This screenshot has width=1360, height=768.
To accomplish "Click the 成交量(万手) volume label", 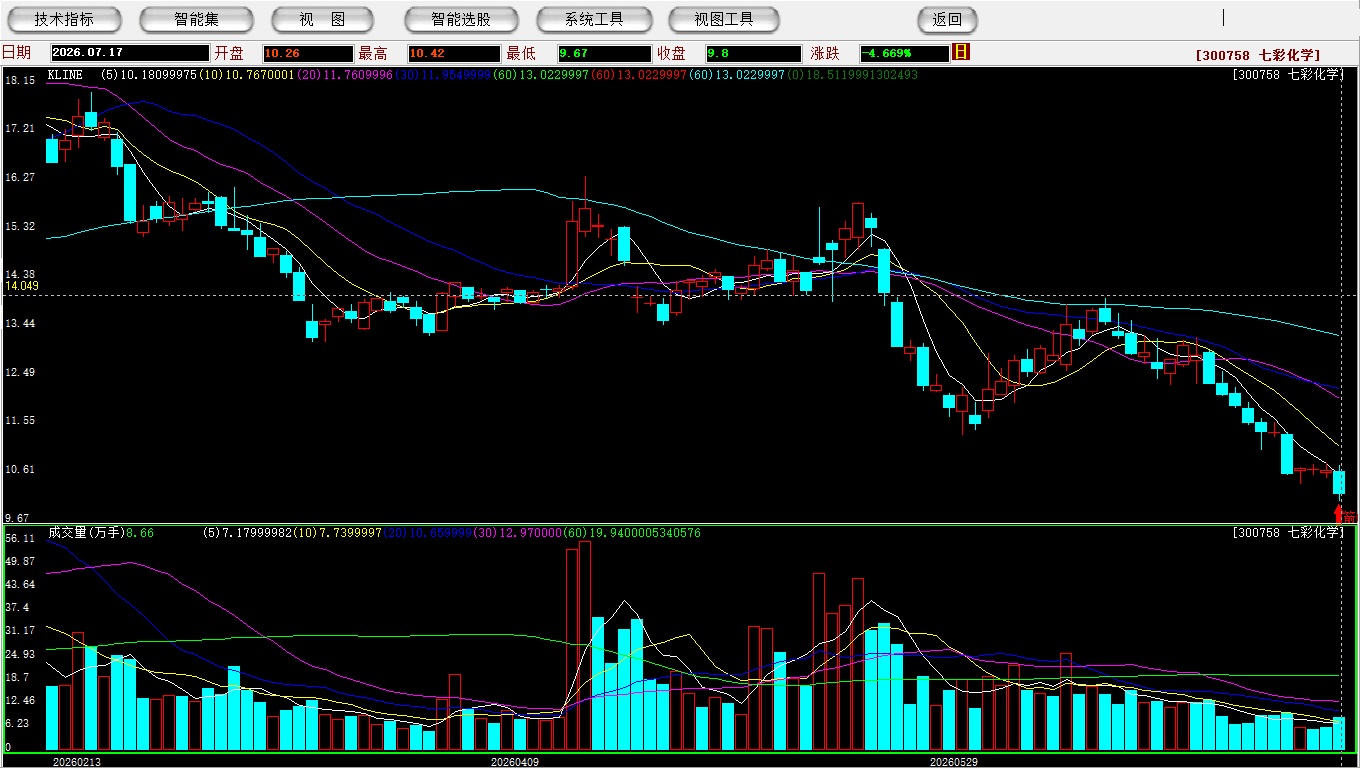I will pos(86,533).
